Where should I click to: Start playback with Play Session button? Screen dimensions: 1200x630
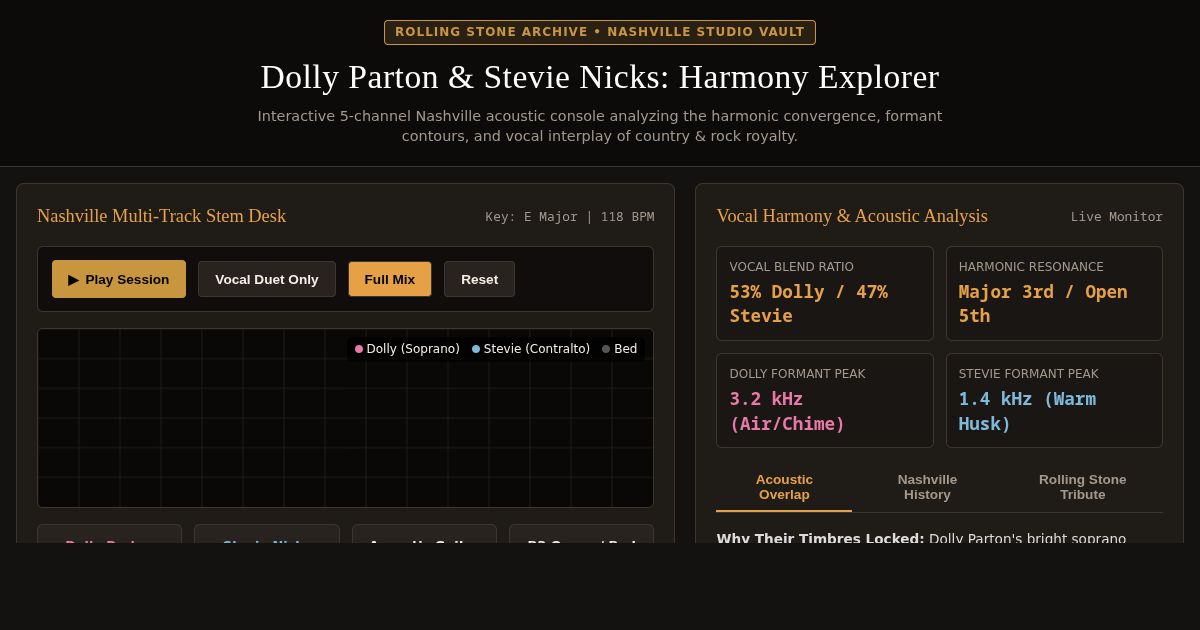pos(119,279)
